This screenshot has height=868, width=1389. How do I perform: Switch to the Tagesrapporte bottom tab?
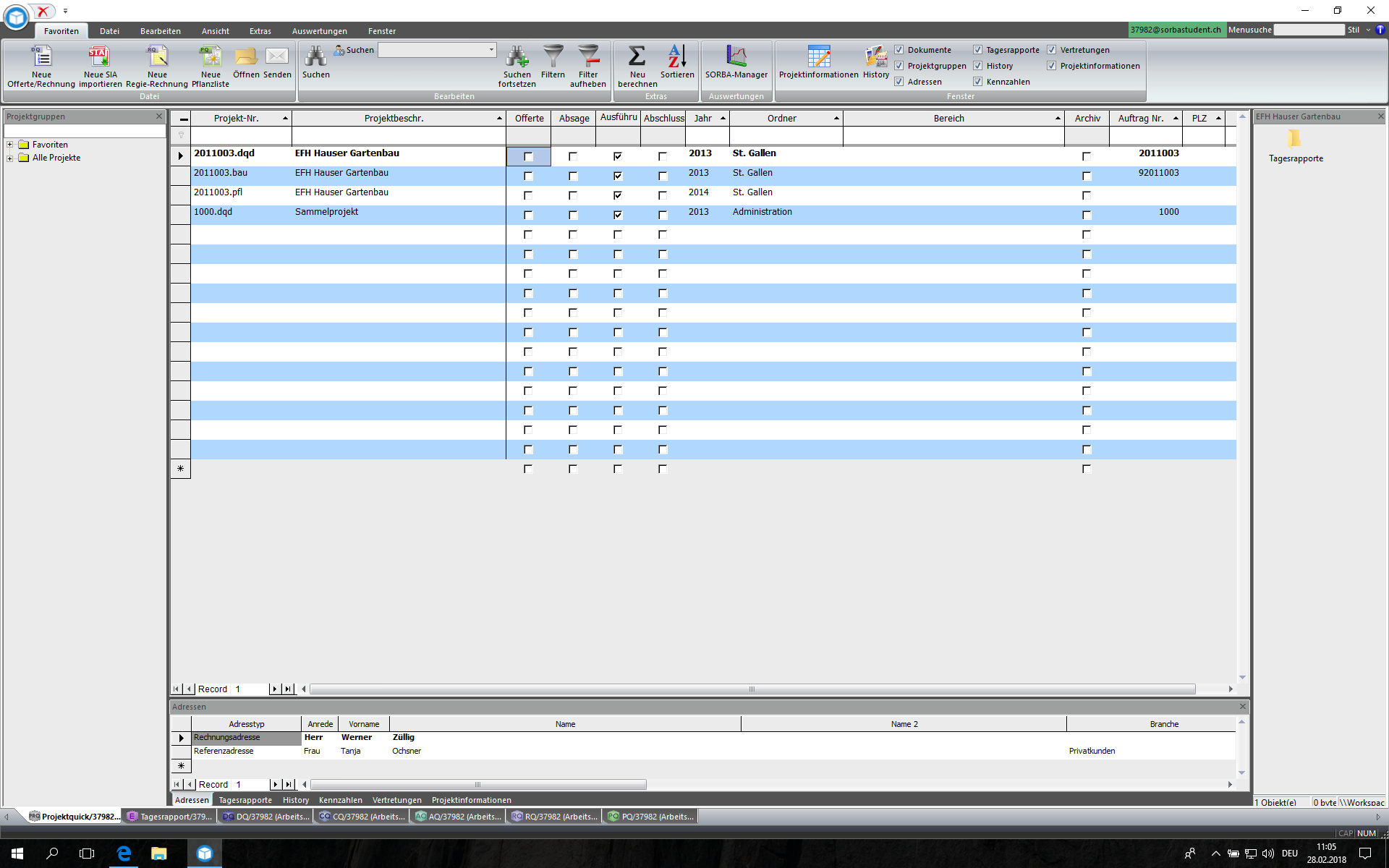coord(245,800)
